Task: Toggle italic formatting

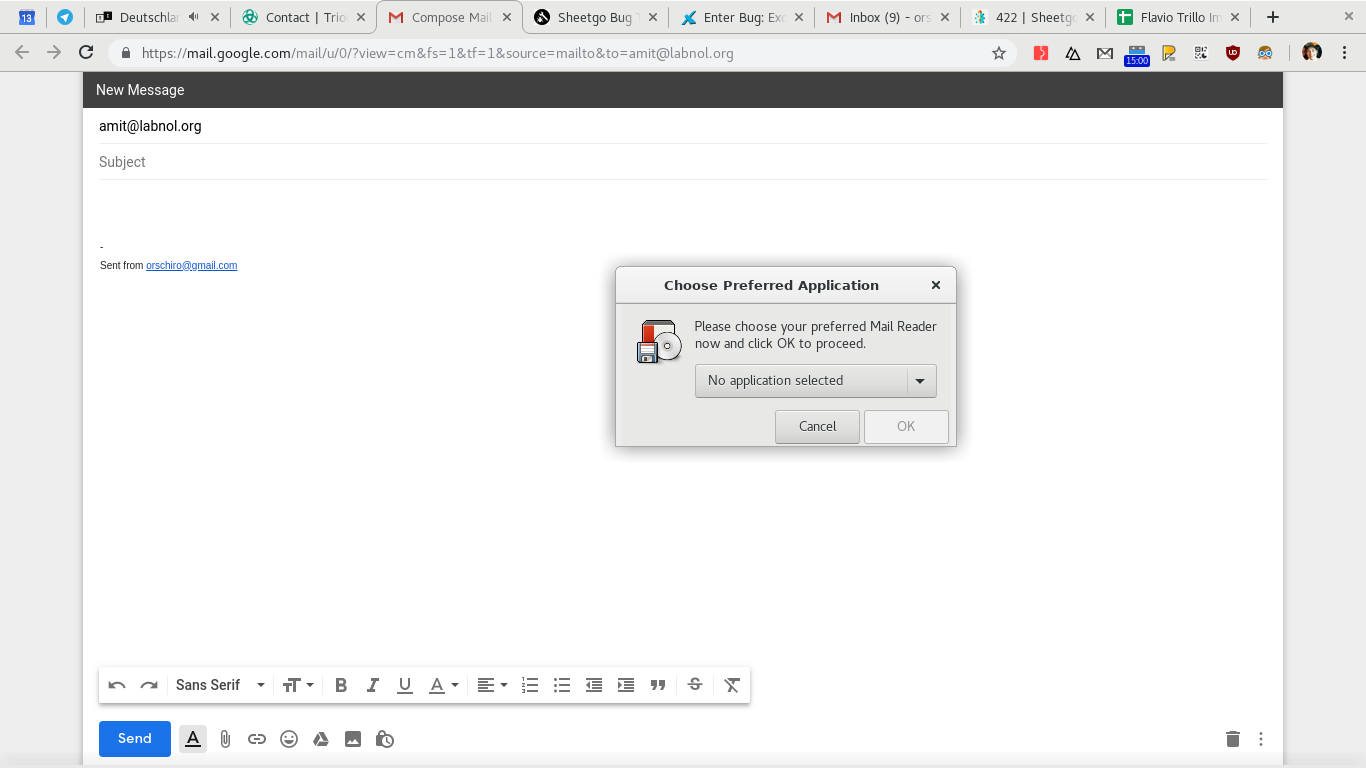Action: [373, 685]
